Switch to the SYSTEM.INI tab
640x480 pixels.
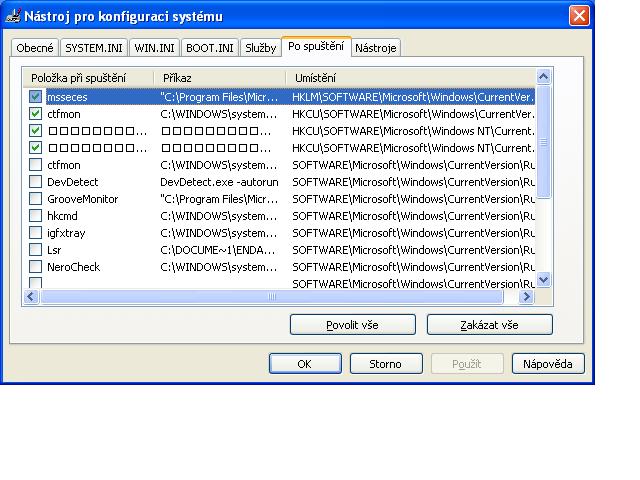coord(94,48)
